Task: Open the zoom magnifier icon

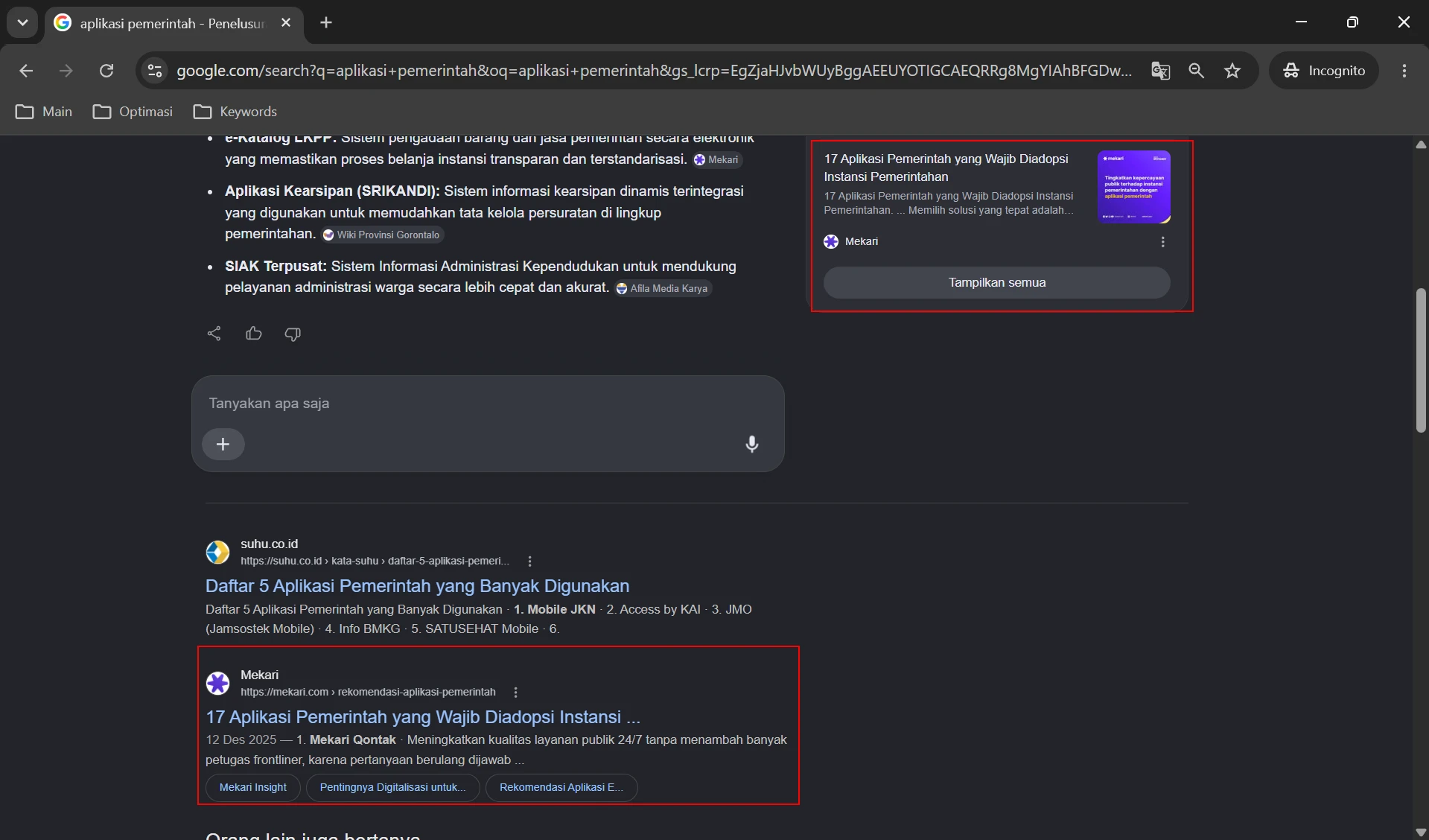Action: coord(1197,71)
